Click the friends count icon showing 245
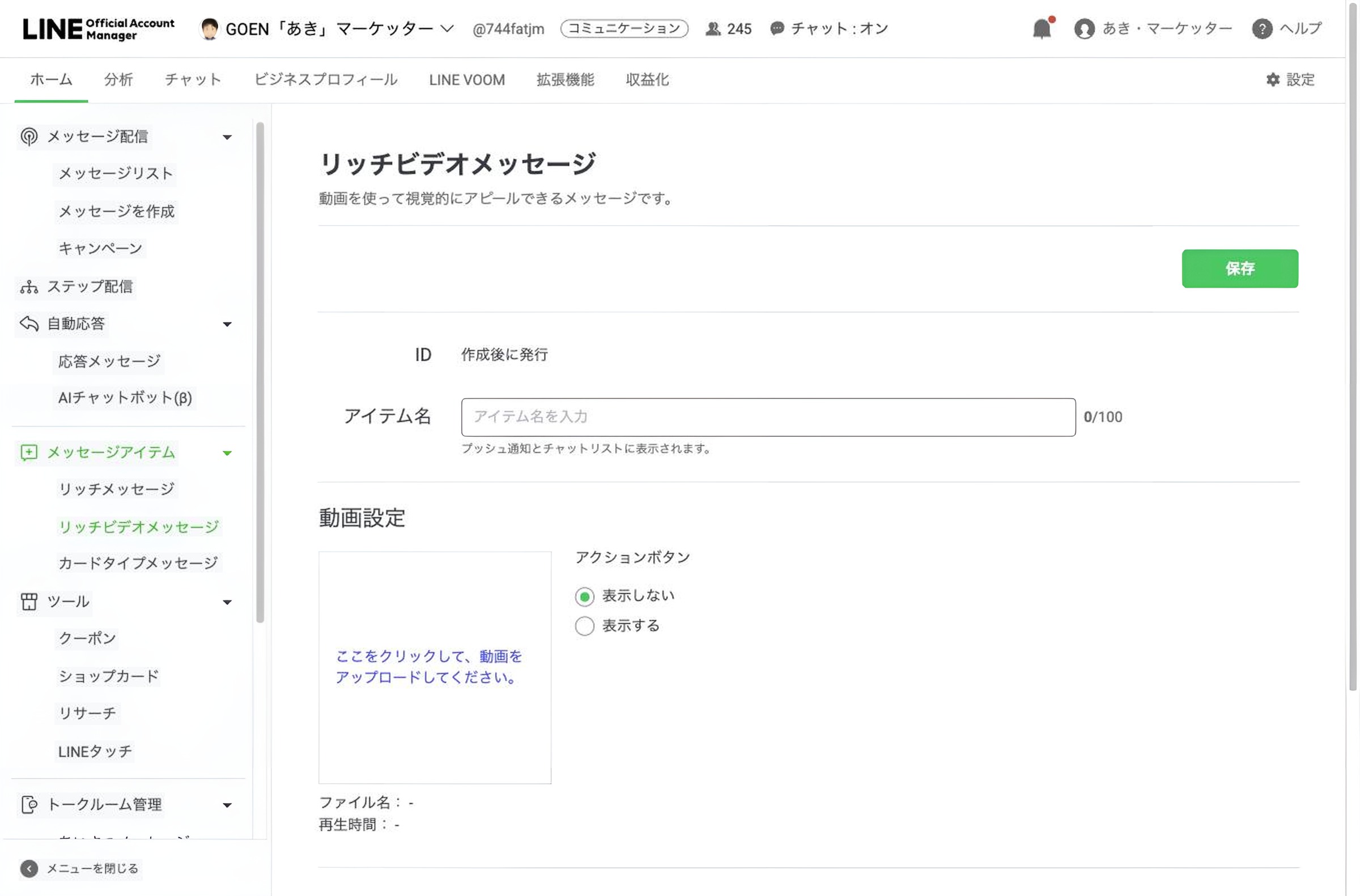 (712, 28)
